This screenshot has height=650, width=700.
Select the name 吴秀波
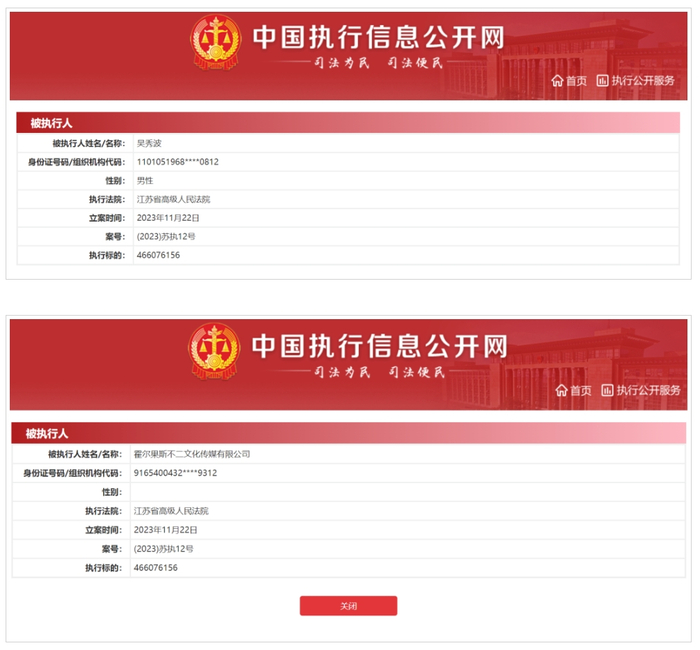pyautogui.click(x=149, y=143)
